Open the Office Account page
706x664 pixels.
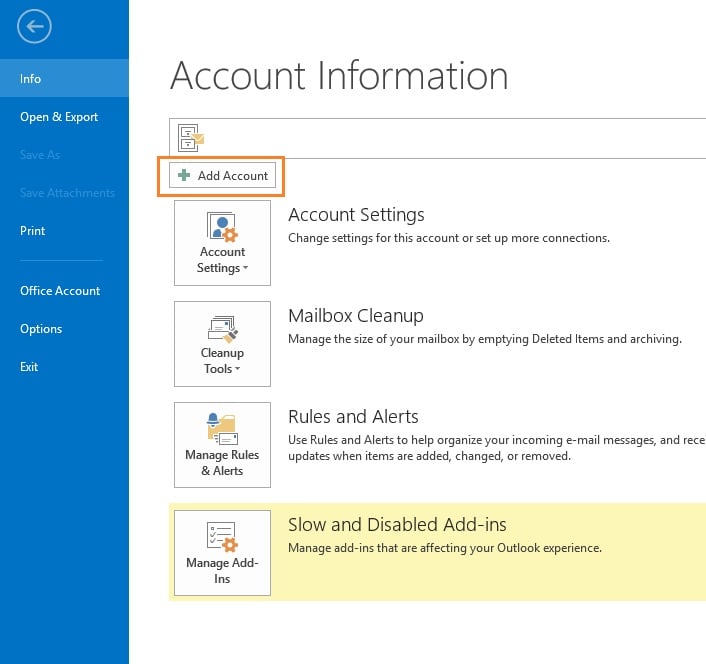coord(64,290)
